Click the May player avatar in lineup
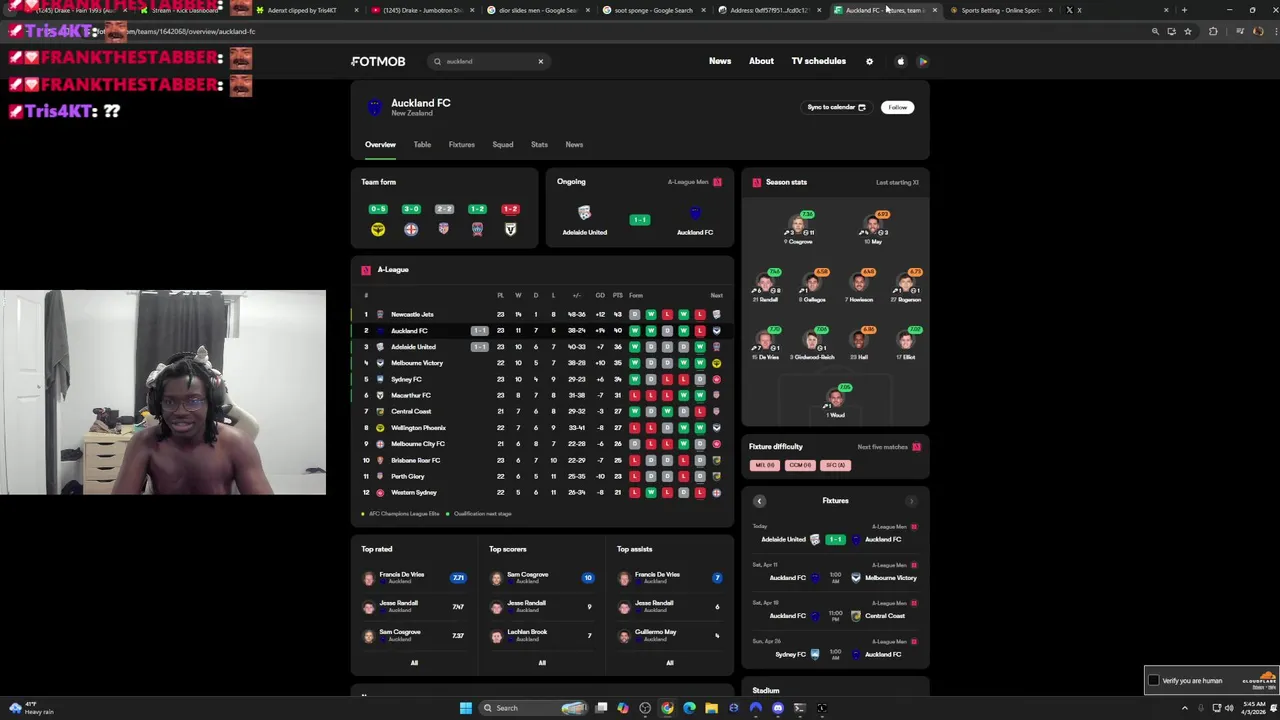1280x720 pixels. [875, 225]
